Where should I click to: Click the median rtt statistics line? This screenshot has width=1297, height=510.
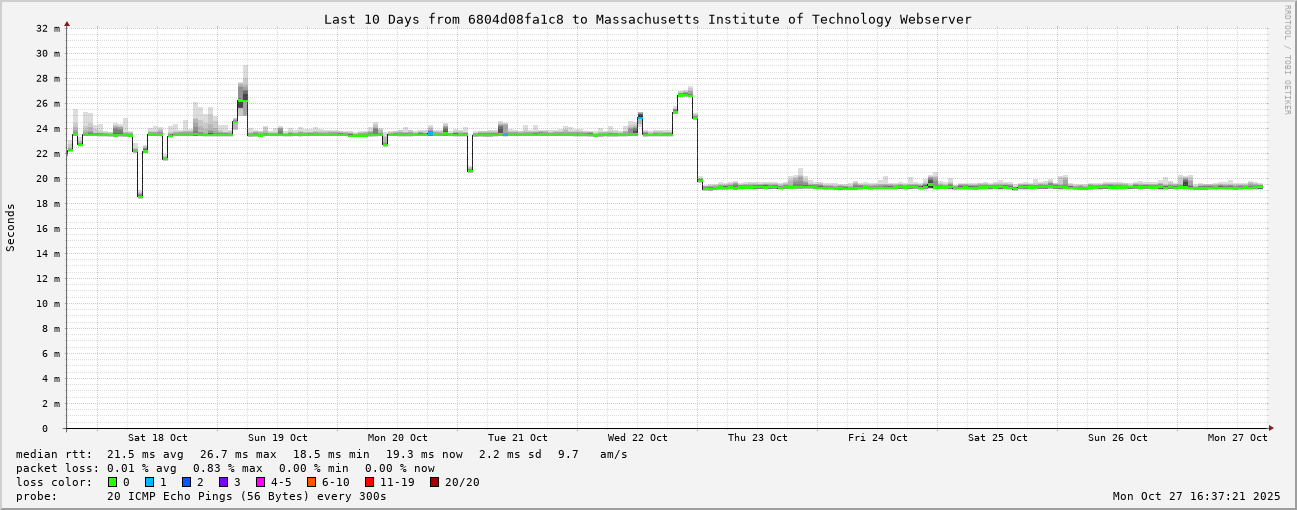321,454
